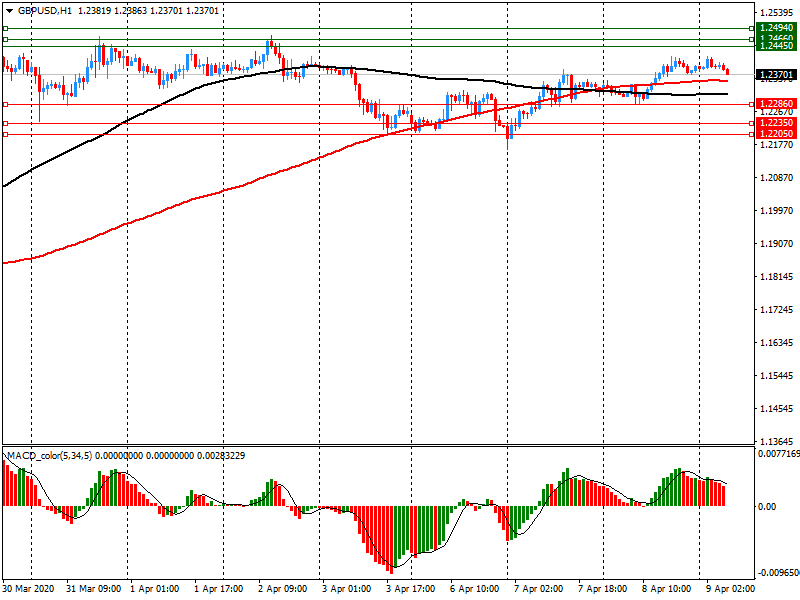Select the 1.22860 red price label
The image size is (800, 600).
pyautogui.click(x=776, y=104)
